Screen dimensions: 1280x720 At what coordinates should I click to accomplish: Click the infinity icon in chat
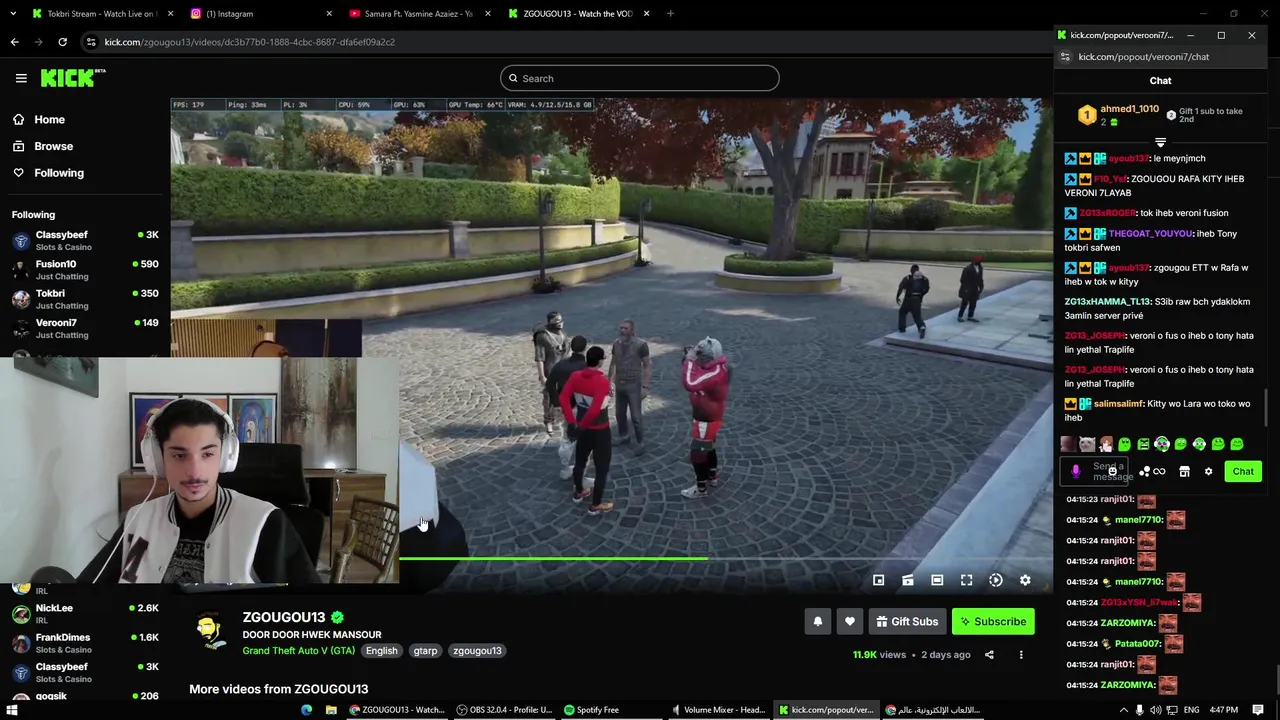point(1159,472)
